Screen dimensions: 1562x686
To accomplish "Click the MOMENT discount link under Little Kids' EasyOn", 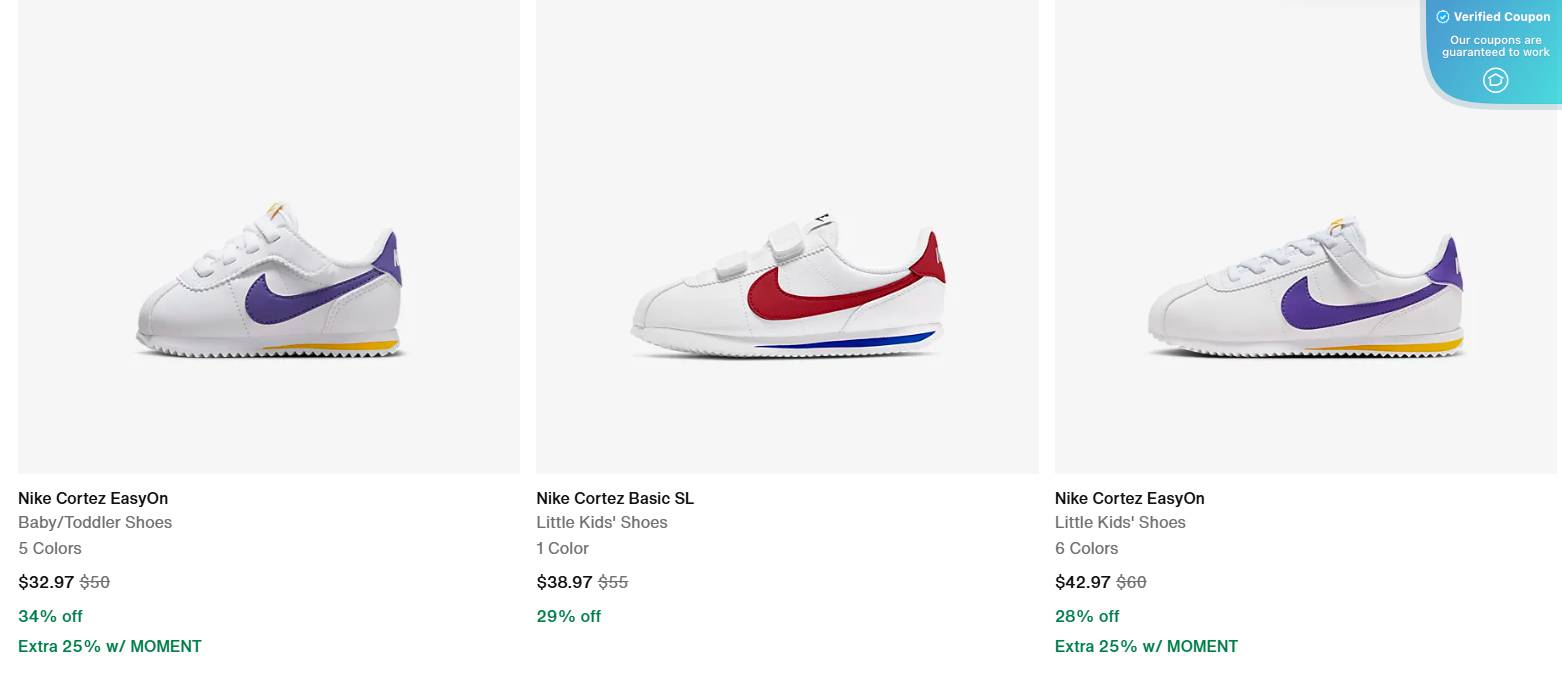I will tap(1146, 646).
